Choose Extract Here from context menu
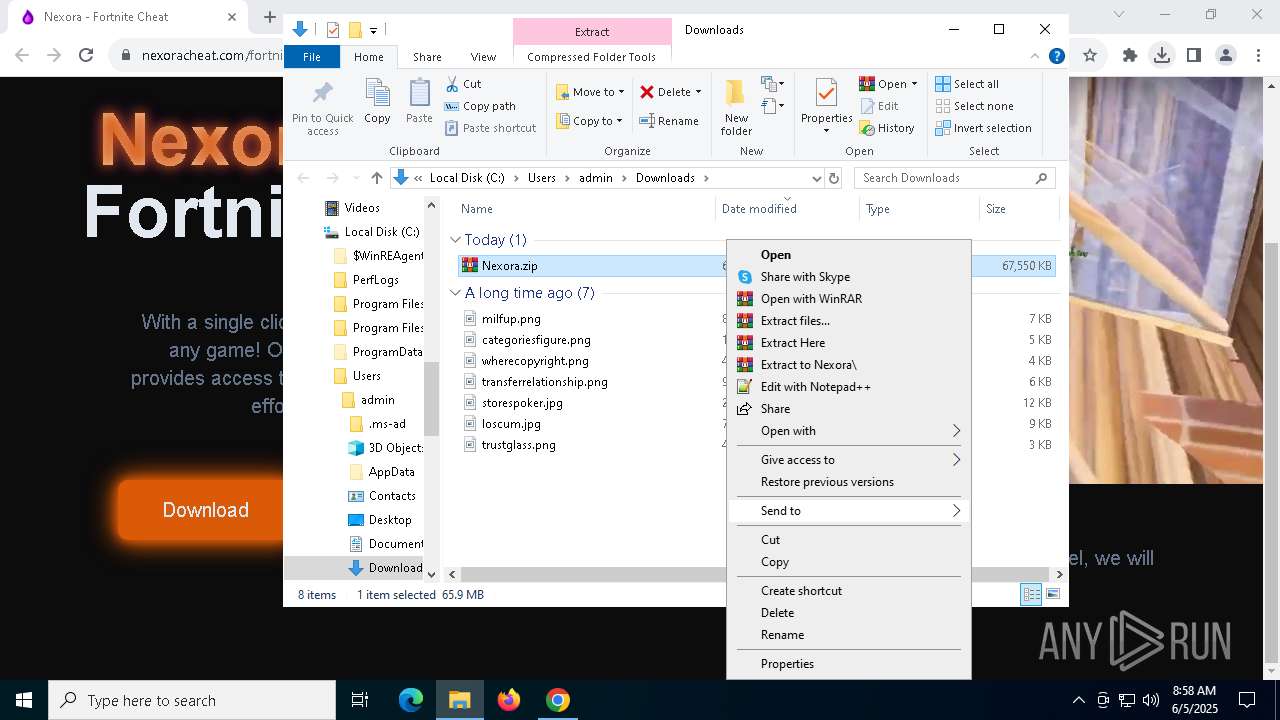 point(848,343)
